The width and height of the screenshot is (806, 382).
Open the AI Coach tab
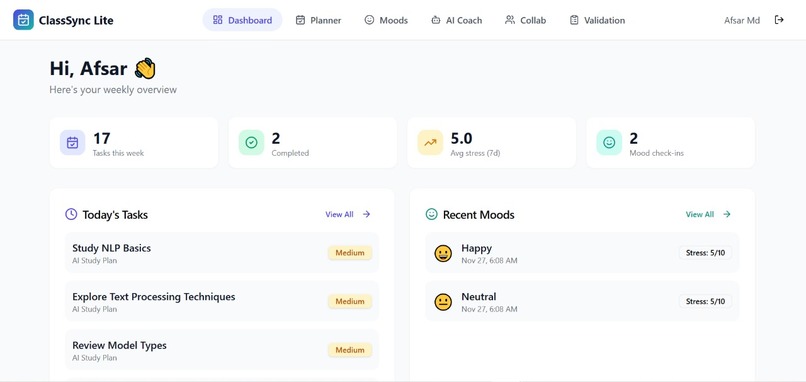(456, 20)
